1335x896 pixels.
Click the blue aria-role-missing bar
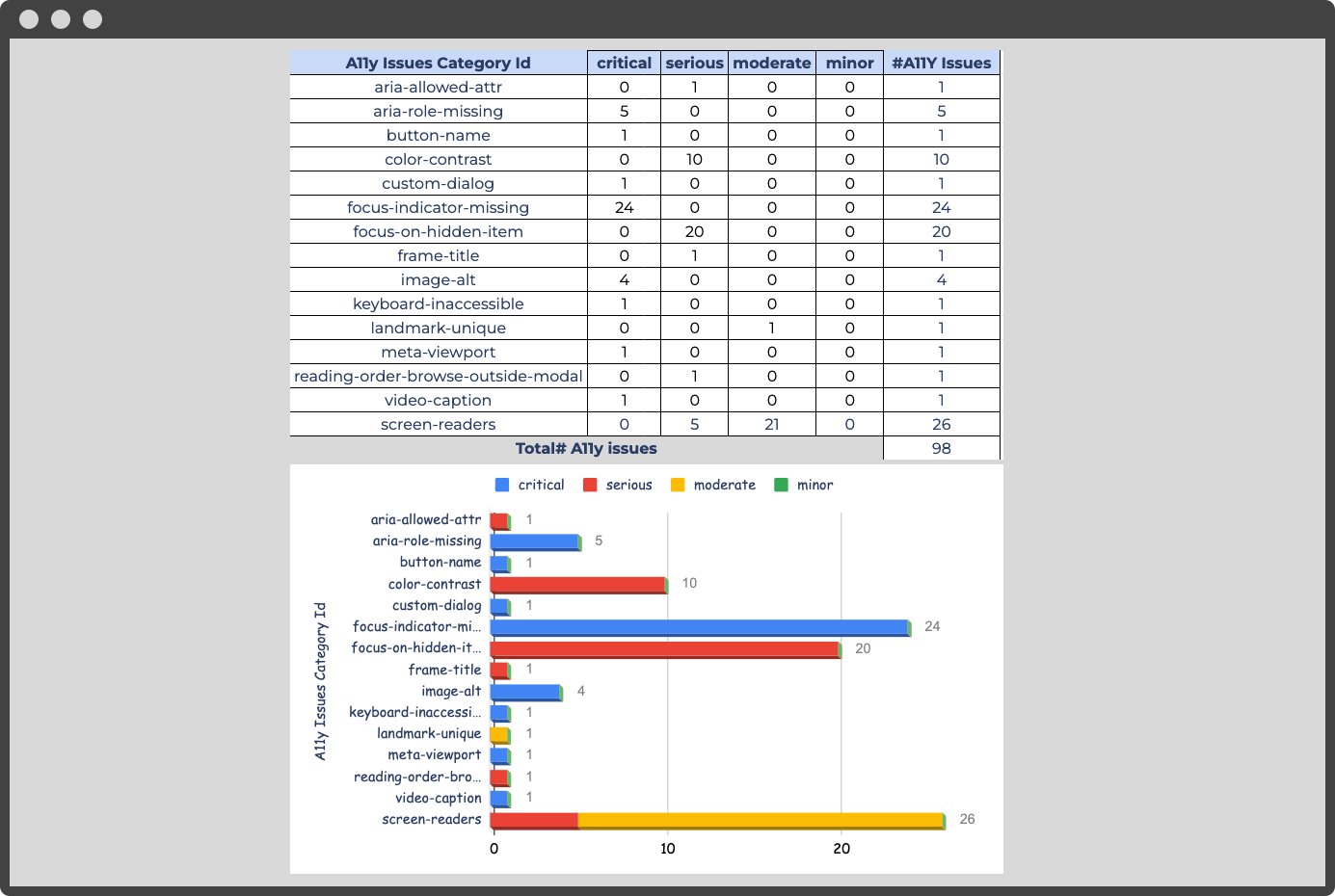[x=535, y=540]
